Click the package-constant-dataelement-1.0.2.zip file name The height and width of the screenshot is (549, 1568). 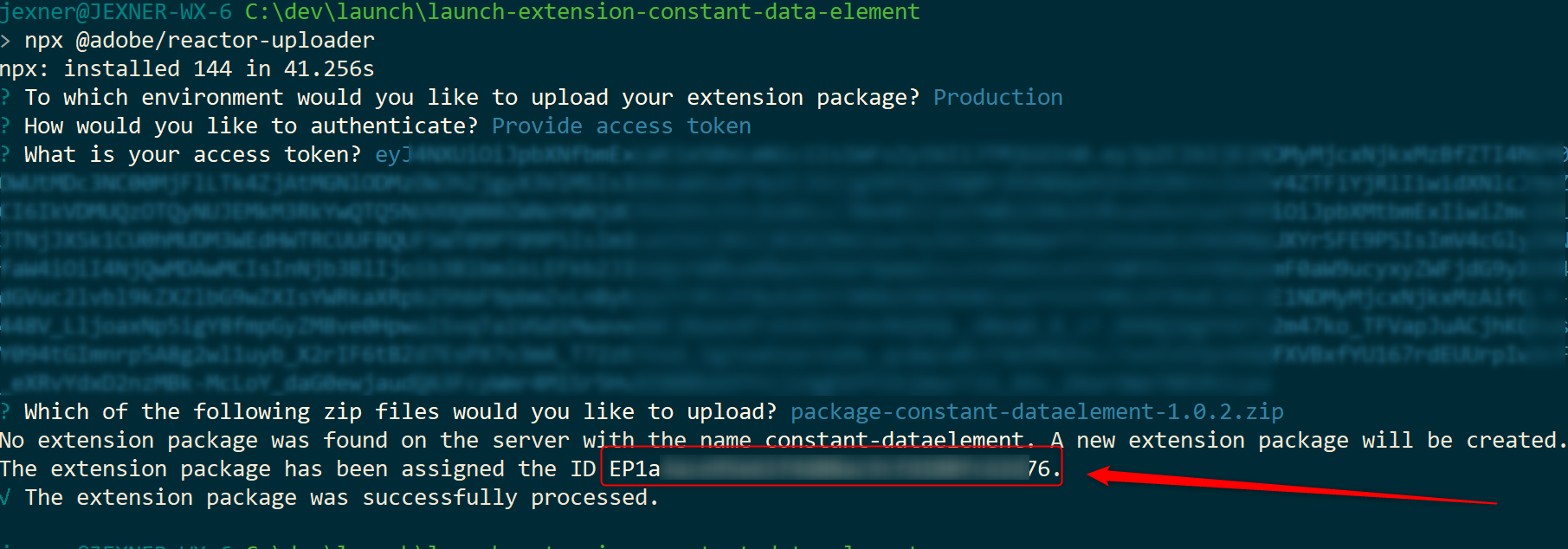tap(1036, 412)
